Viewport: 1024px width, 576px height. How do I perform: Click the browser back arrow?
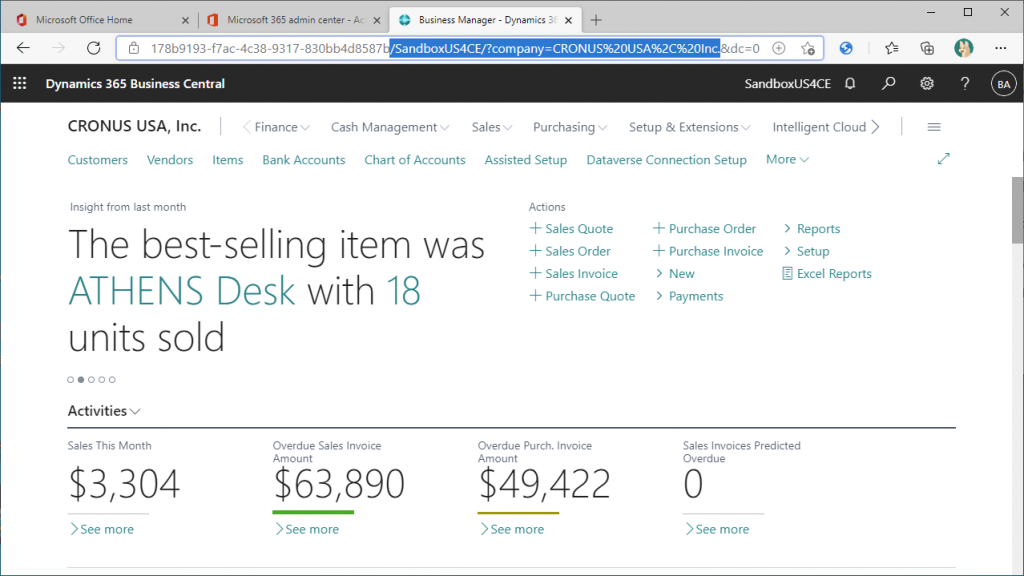24,48
